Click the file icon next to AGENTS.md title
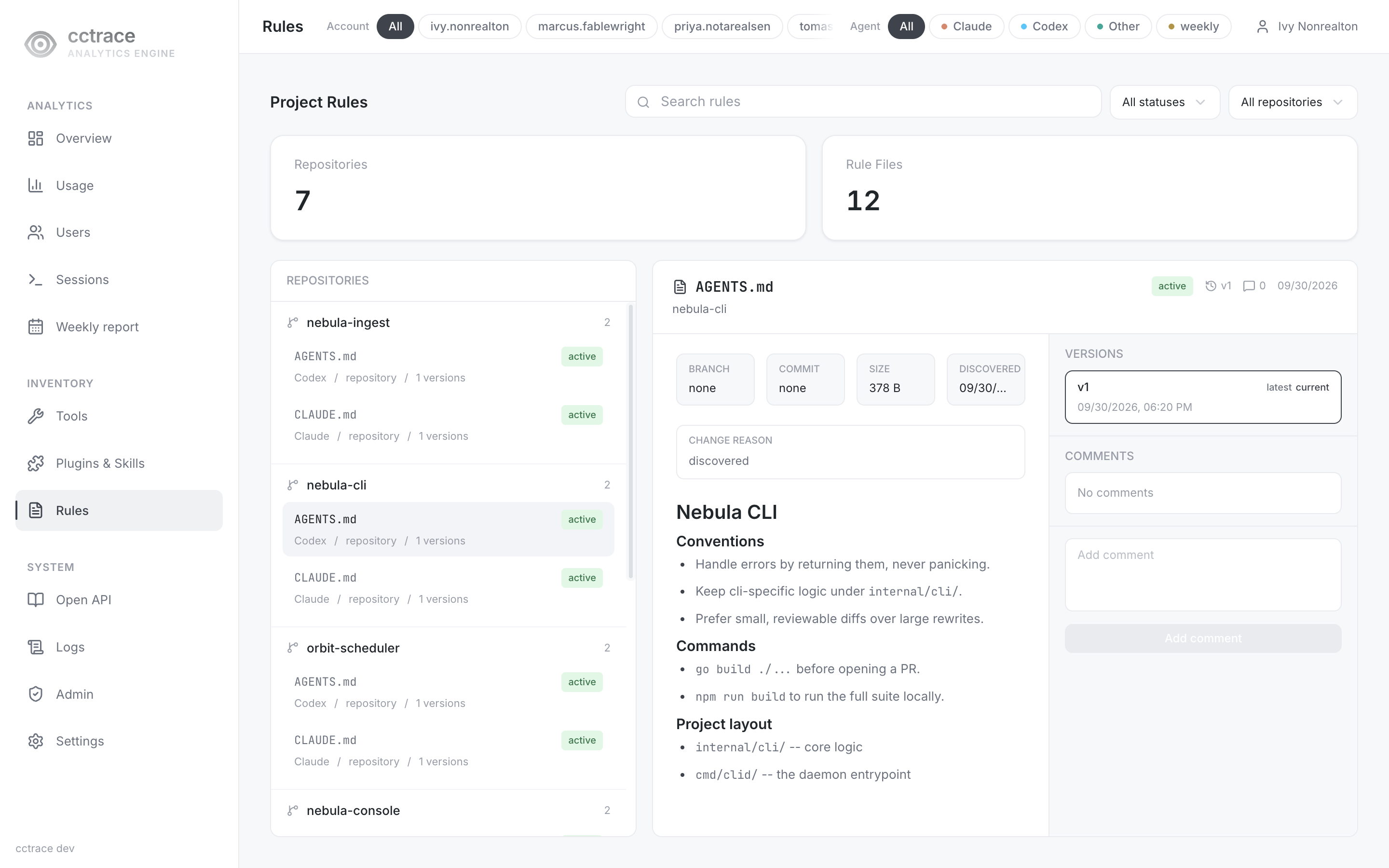This screenshot has height=868, width=1389. click(680, 286)
